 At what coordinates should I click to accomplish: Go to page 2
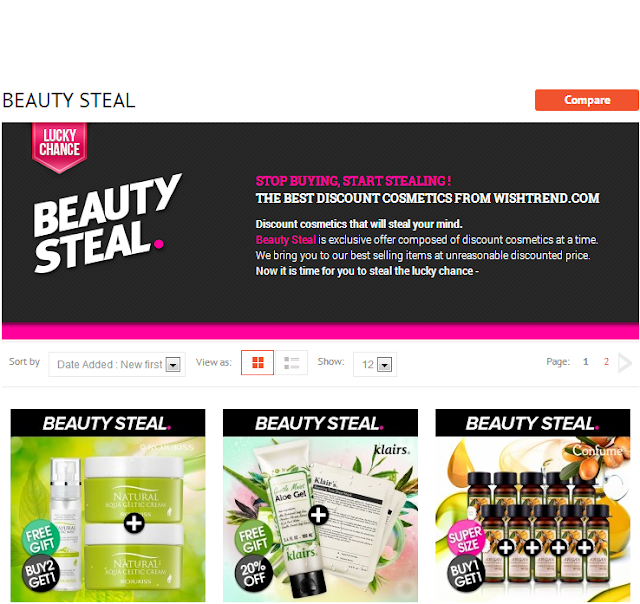click(606, 362)
